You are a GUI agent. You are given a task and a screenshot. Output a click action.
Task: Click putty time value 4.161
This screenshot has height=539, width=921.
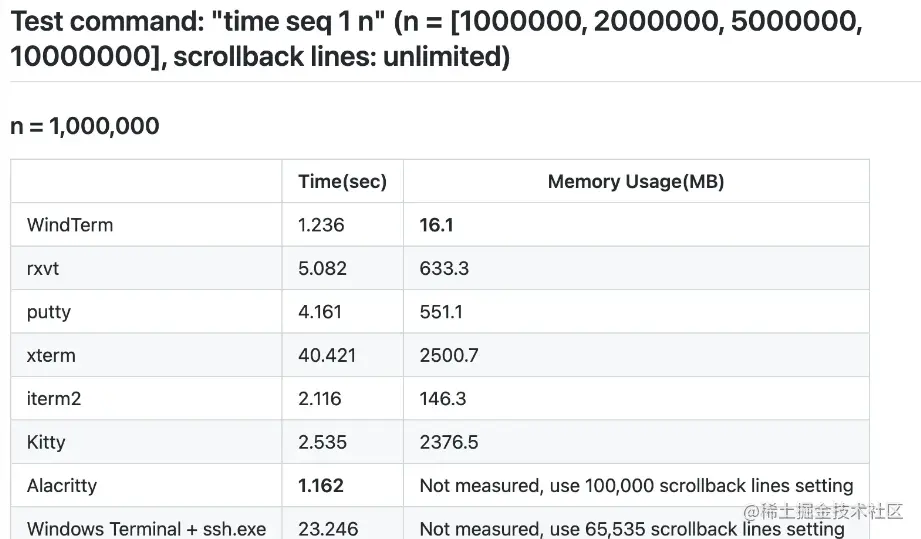pyautogui.click(x=320, y=312)
